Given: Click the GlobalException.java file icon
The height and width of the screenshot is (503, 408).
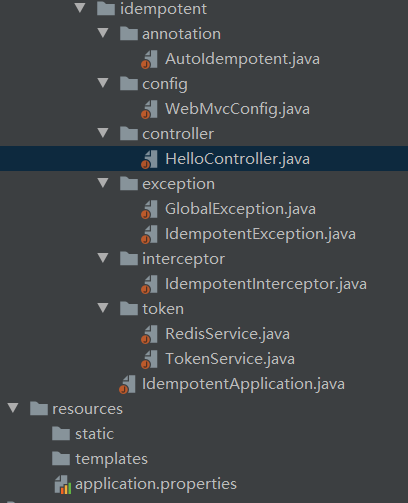Looking at the screenshot, I should pyautogui.click(x=149, y=210).
